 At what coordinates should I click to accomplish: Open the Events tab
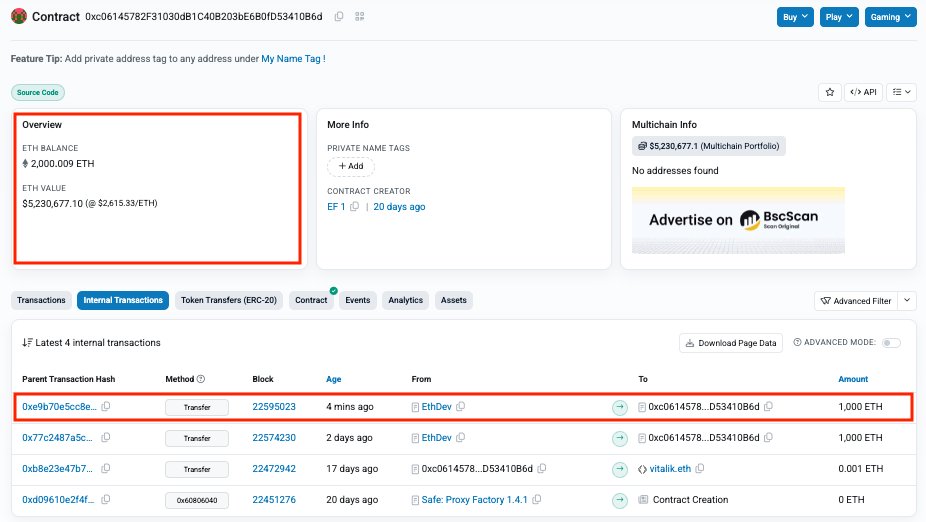click(358, 300)
